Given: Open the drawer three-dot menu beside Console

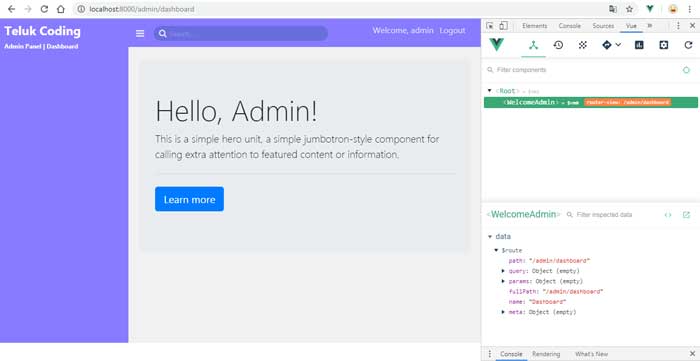Looking at the screenshot, I should coord(489,354).
